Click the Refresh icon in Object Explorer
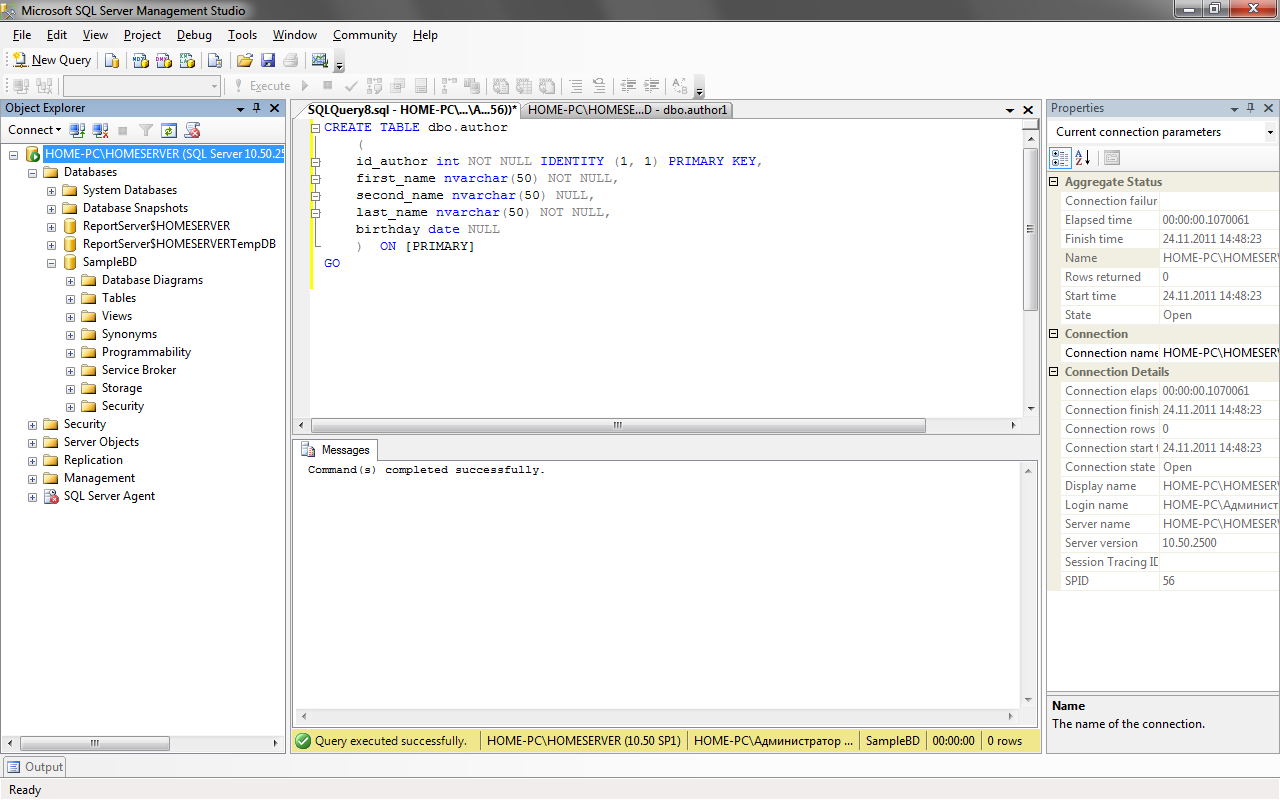This screenshot has height=800, width=1280. pos(169,130)
